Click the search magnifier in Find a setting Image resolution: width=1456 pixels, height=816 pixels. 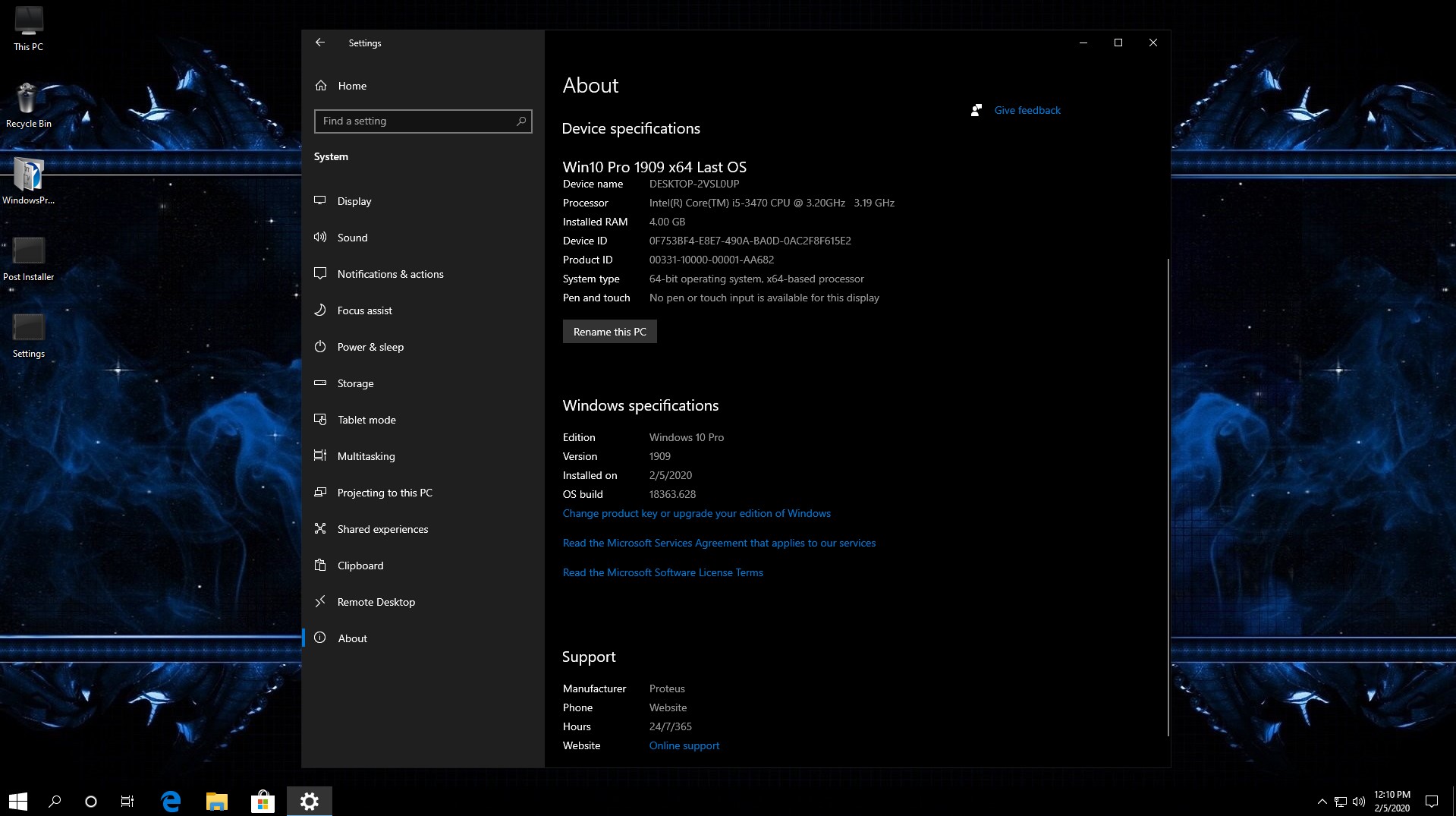(x=521, y=121)
